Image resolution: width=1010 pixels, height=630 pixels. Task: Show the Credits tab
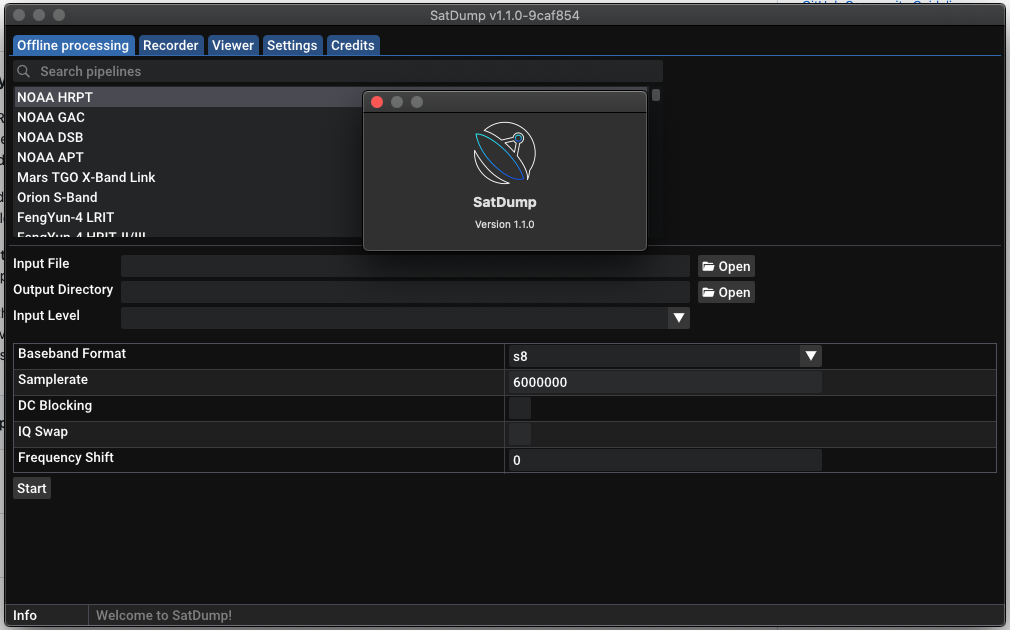(352, 45)
